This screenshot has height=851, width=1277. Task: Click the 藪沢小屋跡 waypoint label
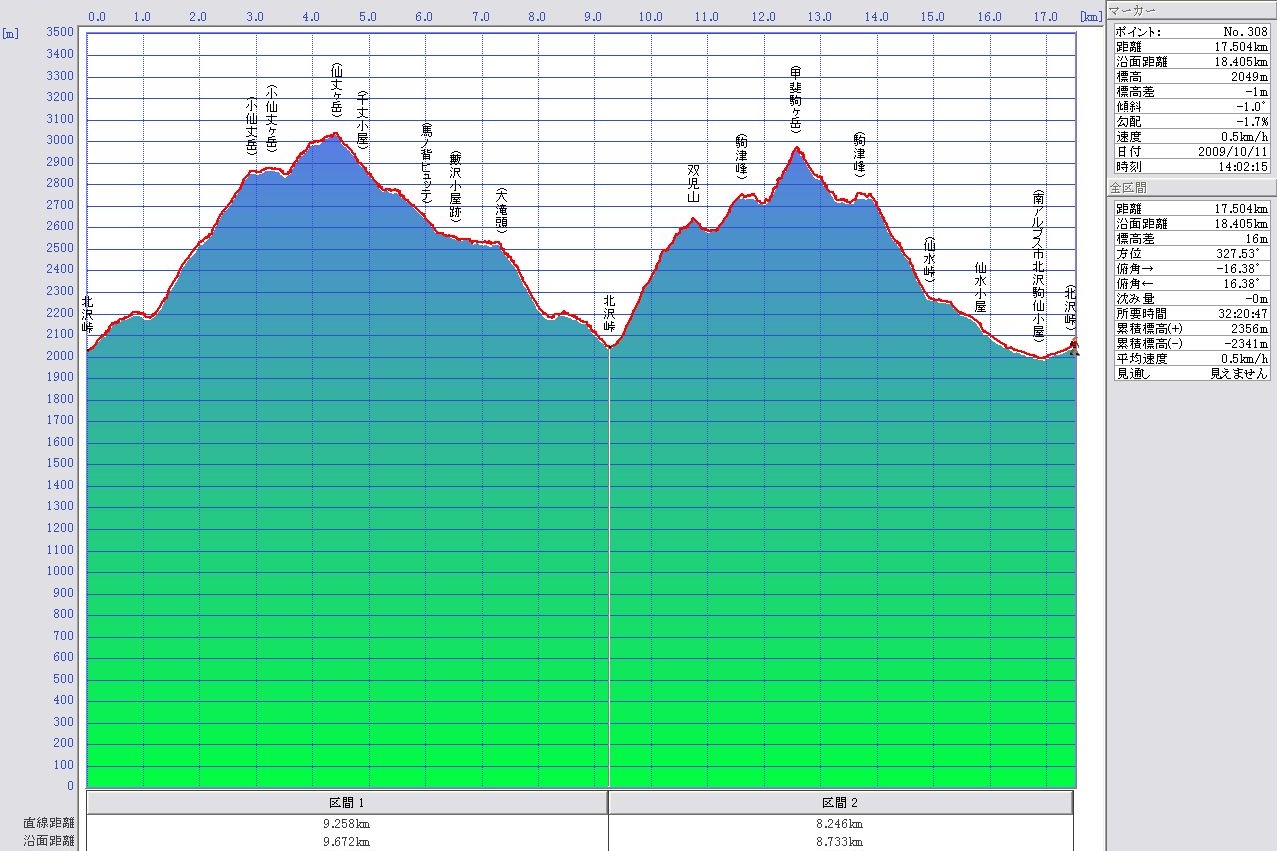click(455, 186)
